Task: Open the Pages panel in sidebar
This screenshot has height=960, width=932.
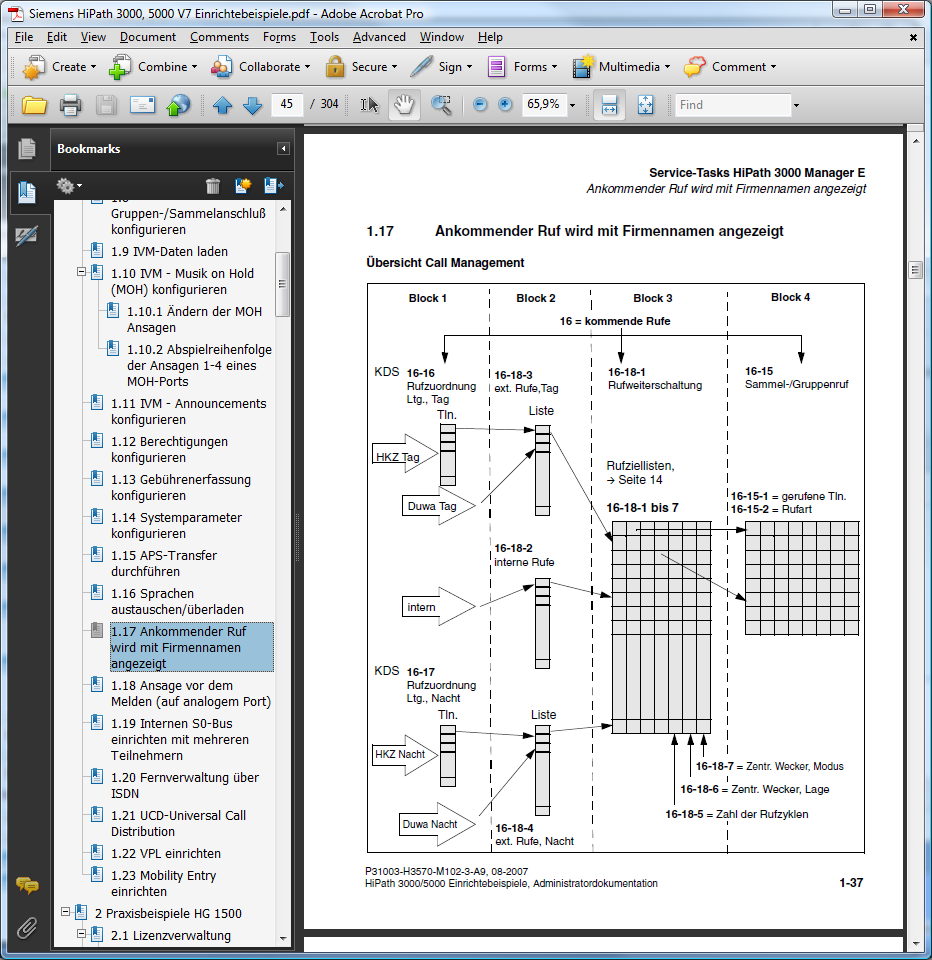Action: [26, 149]
